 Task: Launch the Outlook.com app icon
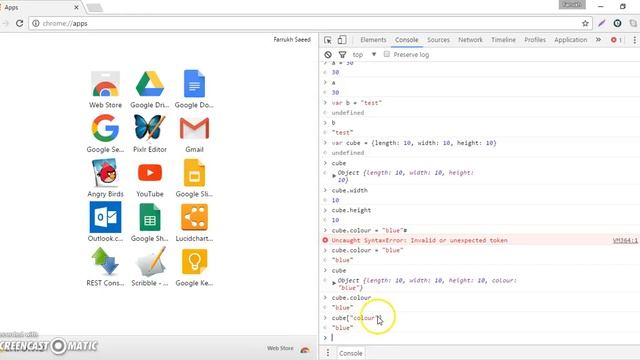pyautogui.click(x=105, y=217)
